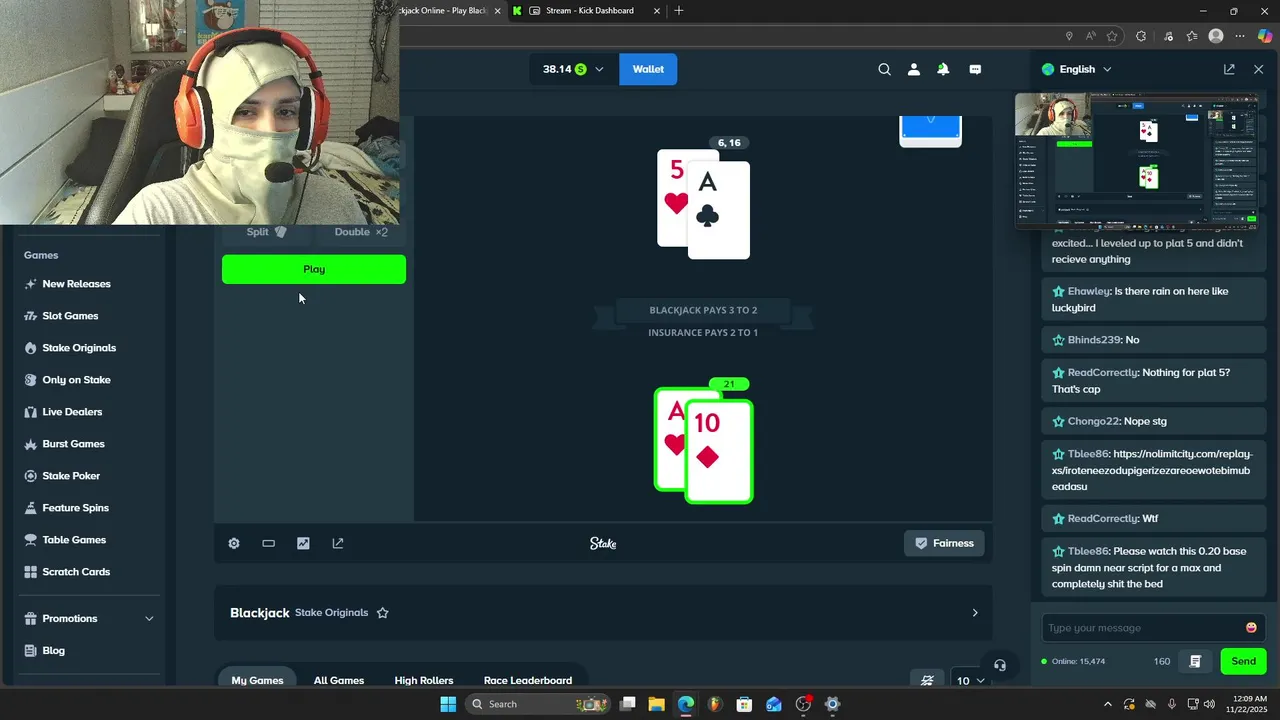Open Microsoft Store taskbar icon
Viewport: 1280px width, 720px height.
744,704
